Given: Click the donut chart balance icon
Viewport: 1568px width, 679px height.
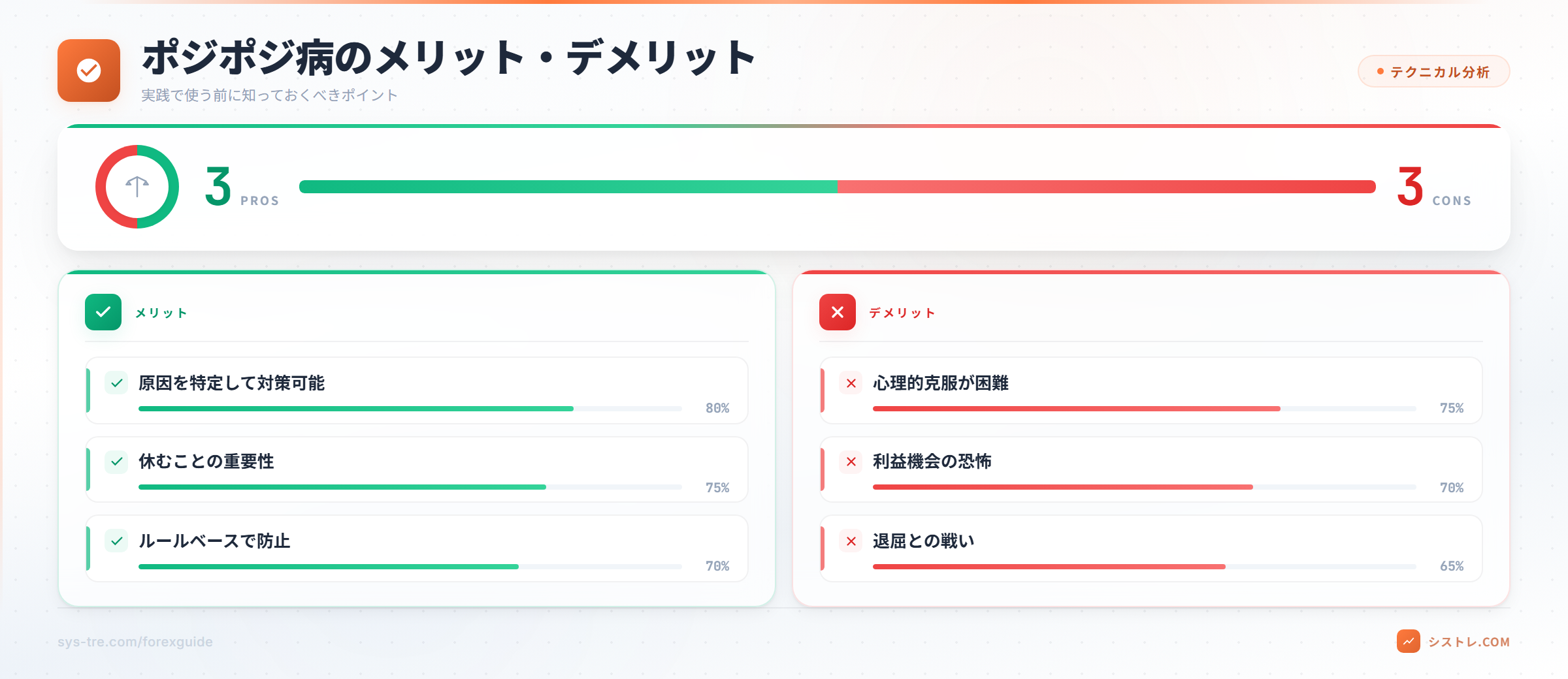Looking at the screenshot, I should coord(137,187).
